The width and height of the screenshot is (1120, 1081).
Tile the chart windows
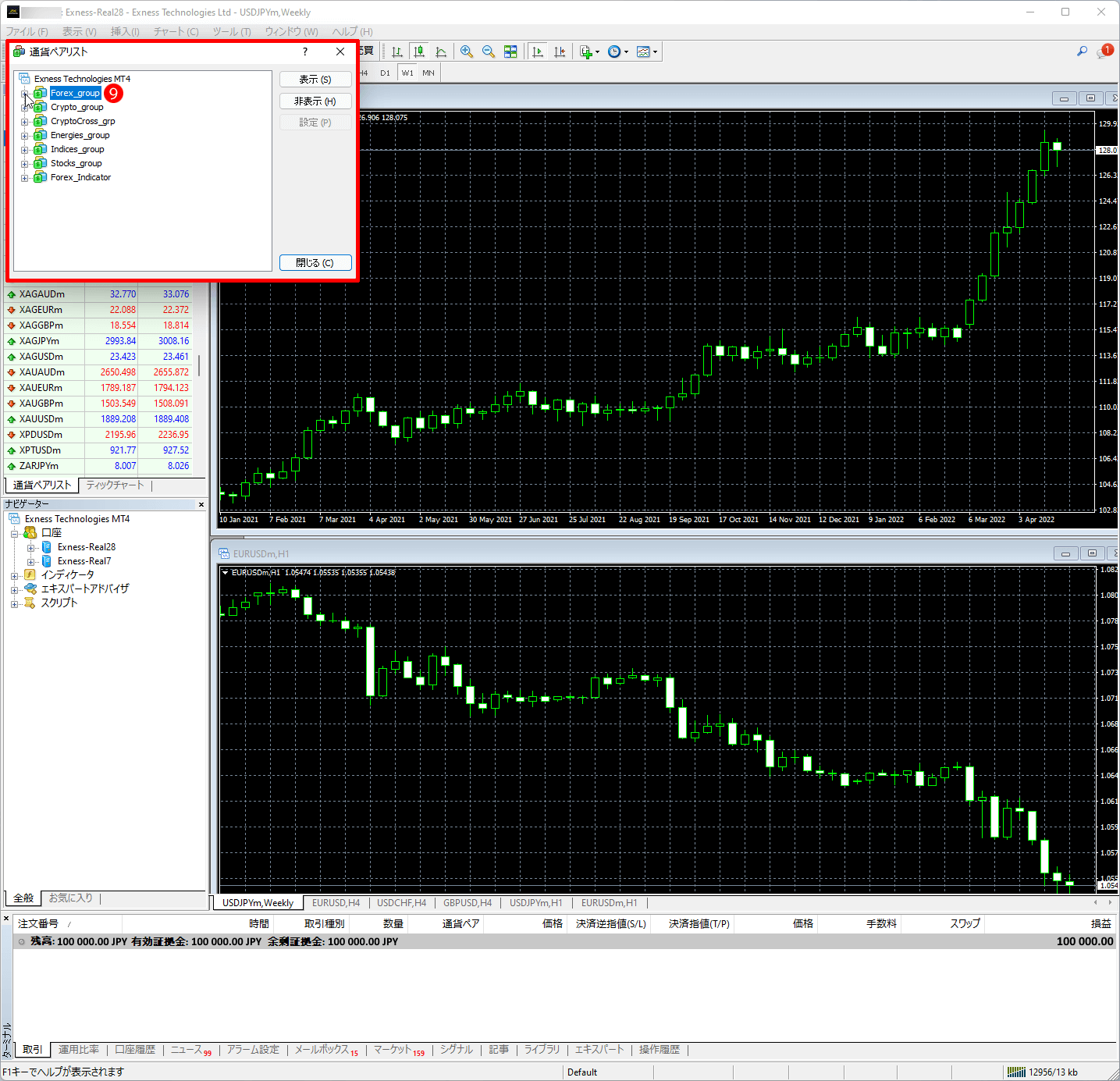[x=510, y=52]
